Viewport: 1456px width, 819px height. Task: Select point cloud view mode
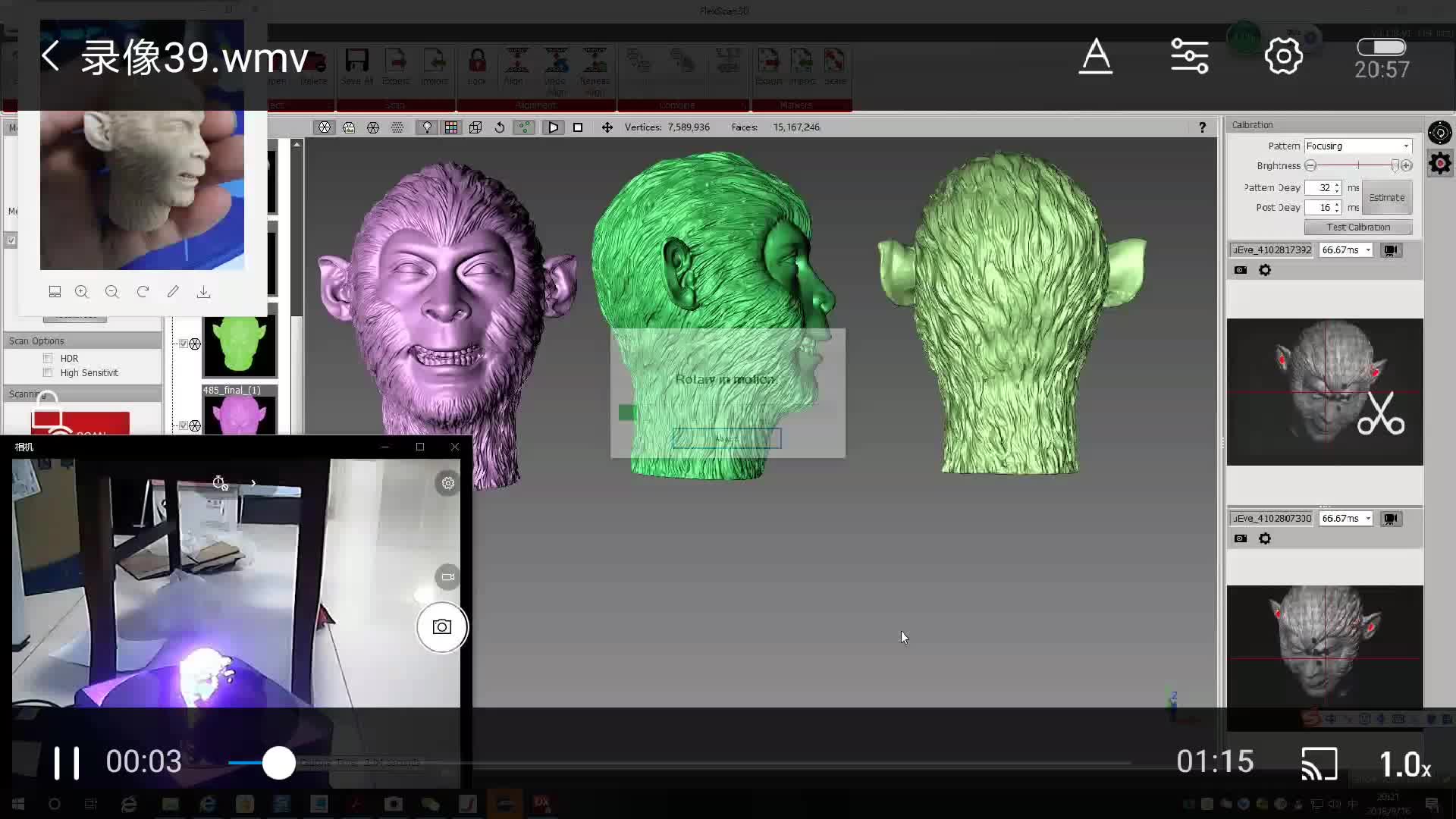tap(397, 127)
